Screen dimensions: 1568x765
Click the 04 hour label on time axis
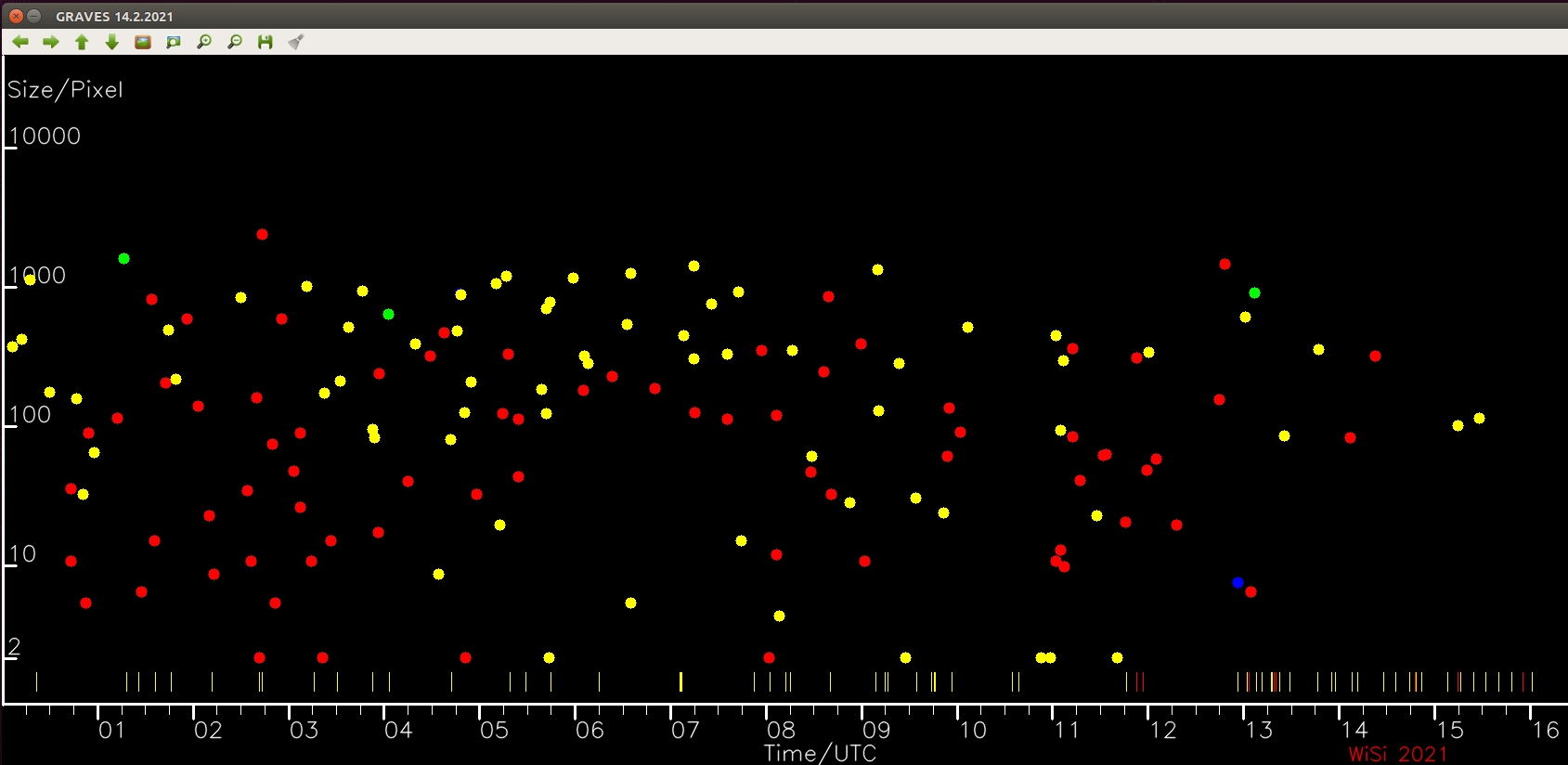(x=398, y=731)
